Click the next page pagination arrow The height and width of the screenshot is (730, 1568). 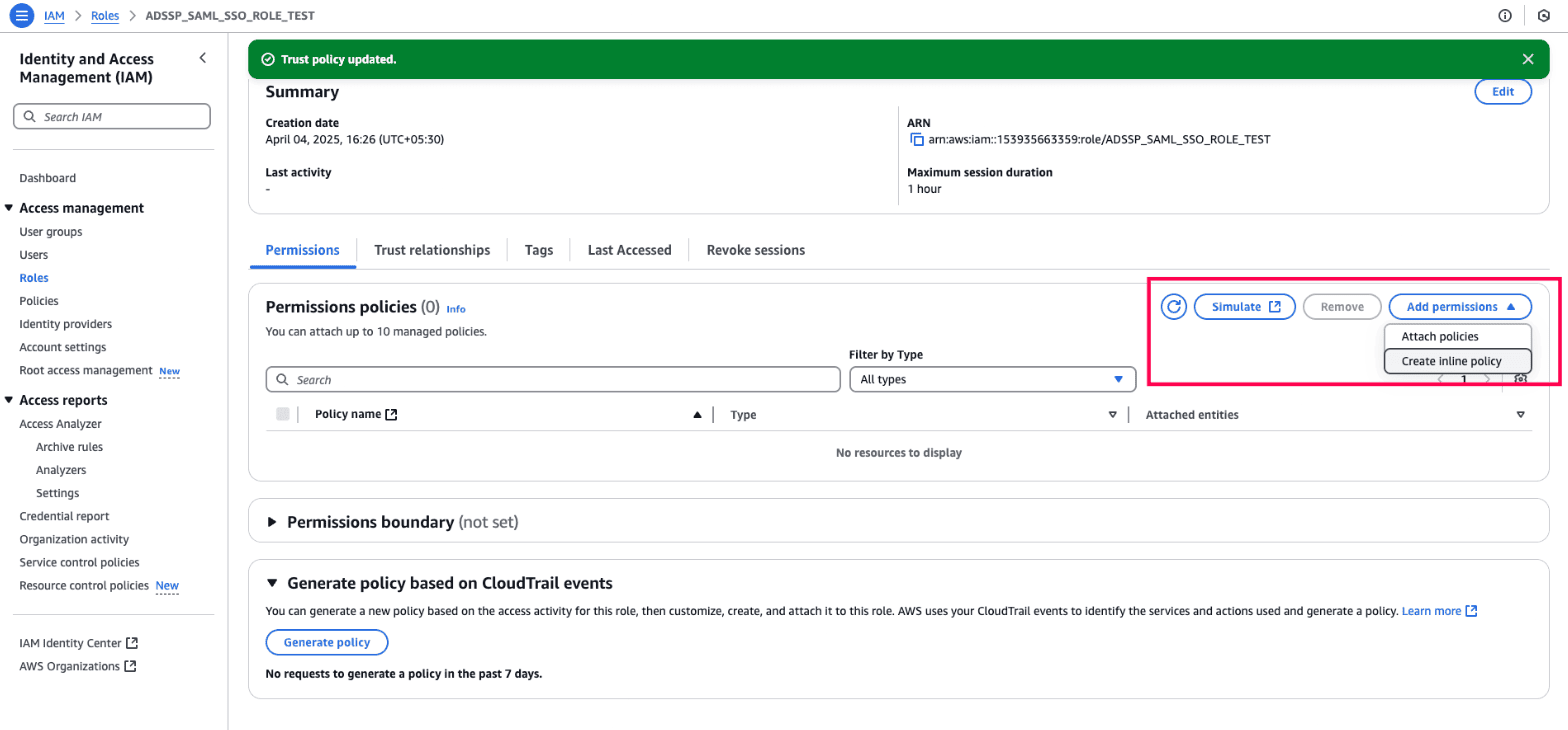coord(1488,380)
